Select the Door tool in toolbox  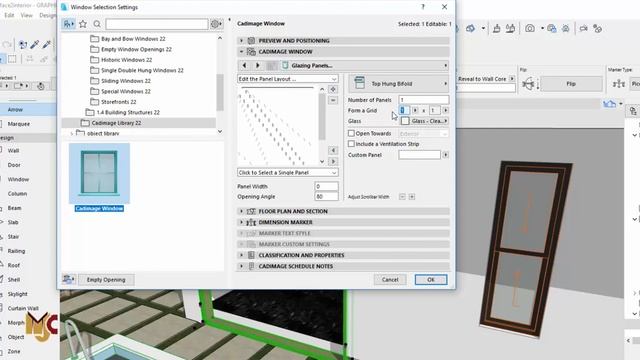point(14,165)
